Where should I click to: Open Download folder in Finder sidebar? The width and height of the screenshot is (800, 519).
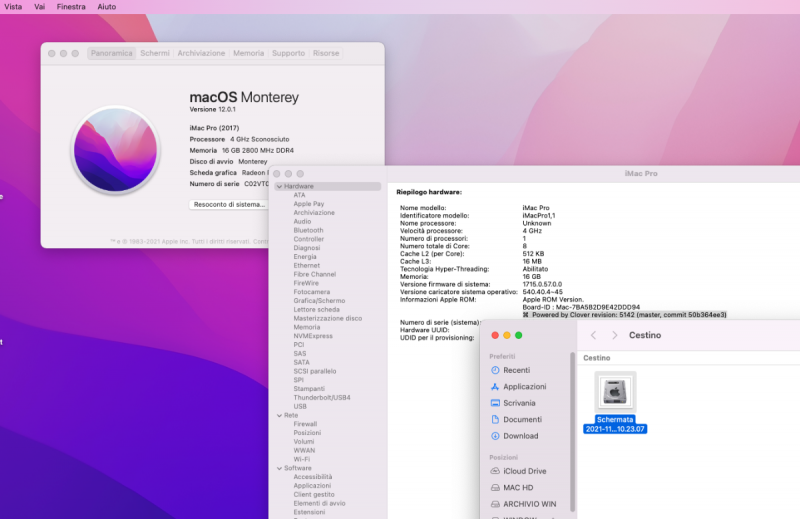pos(520,436)
